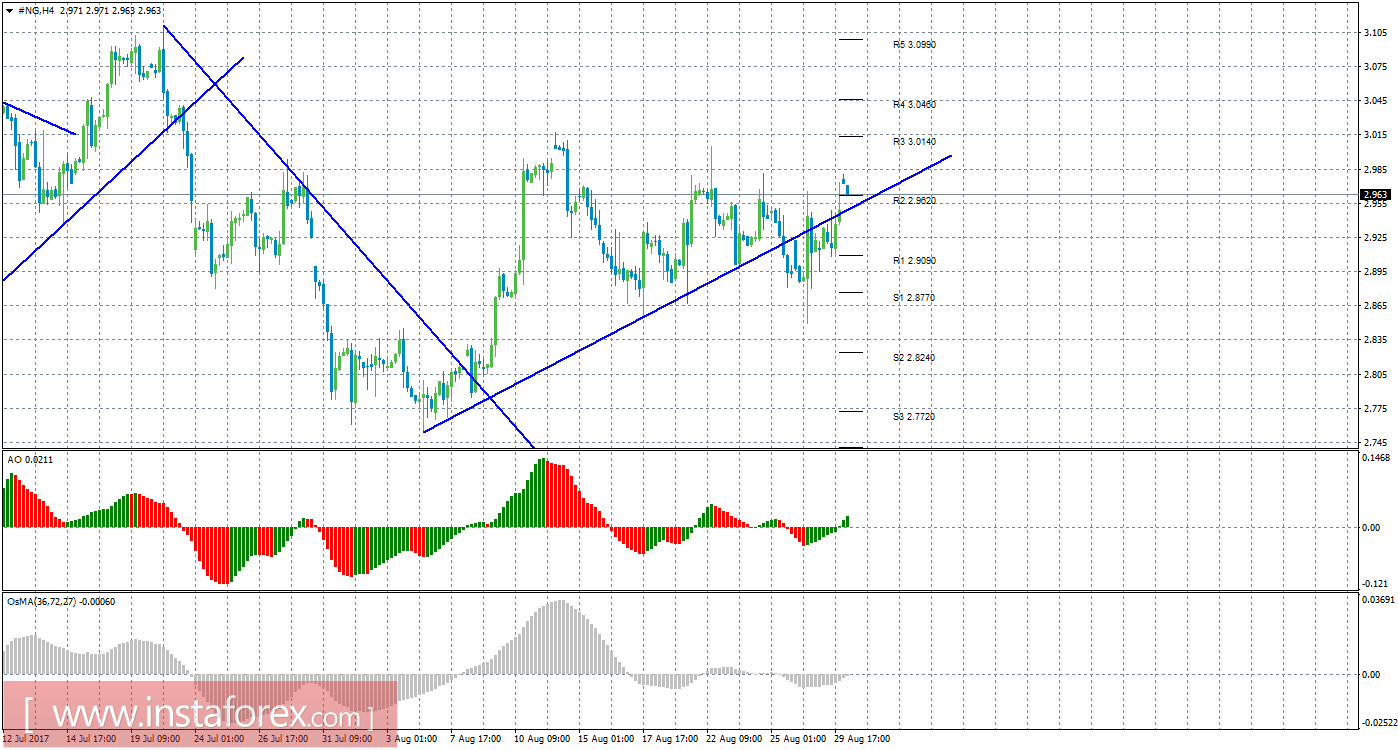The height and width of the screenshot is (750, 1398).
Task: Click 2.745 on the price axis
Action: point(1375,443)
